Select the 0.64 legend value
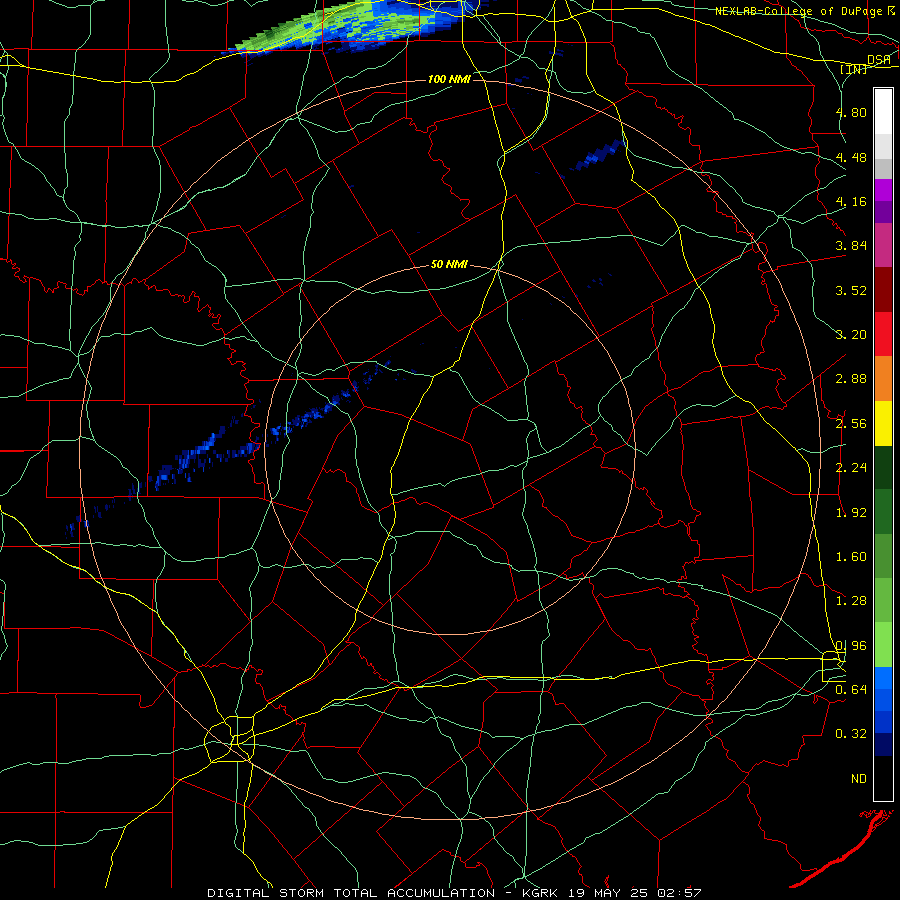The height and width of the screenshot is (900, 900). (851, 690)
